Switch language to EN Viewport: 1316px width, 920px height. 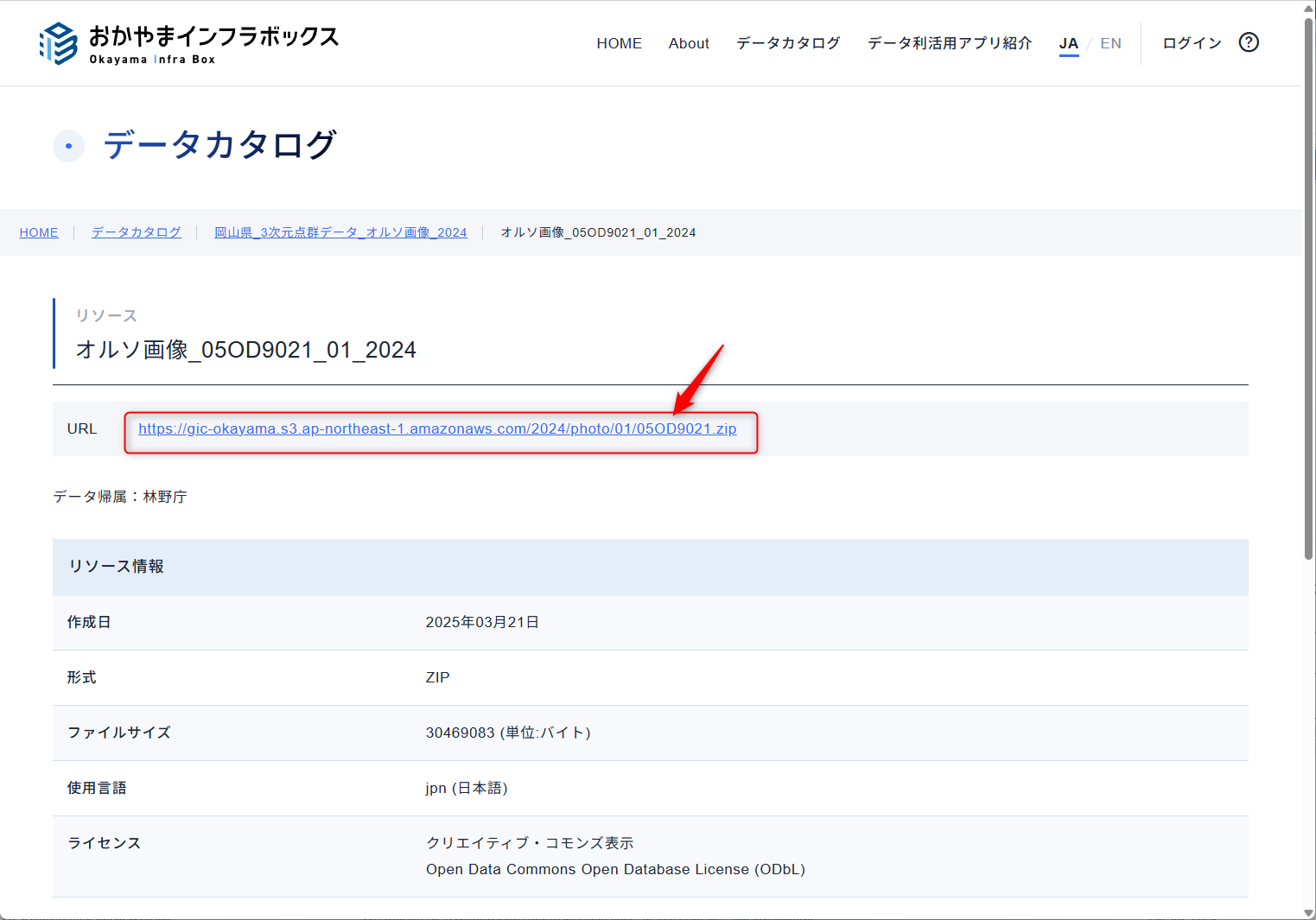[1110, 43]
